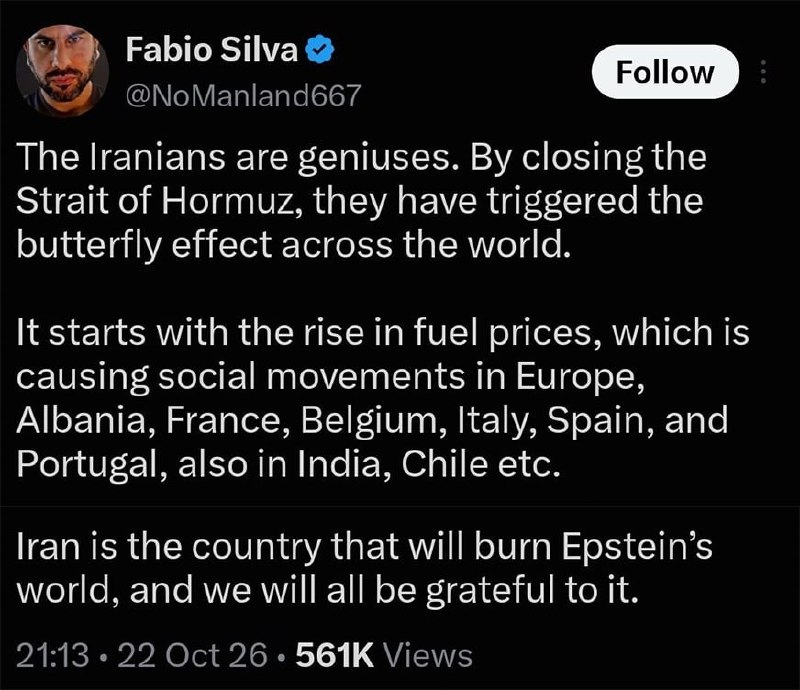Click the first paragraph about Iranians being geniuses
This screenshot has width=800, height=690.
(x=361, y=201)
